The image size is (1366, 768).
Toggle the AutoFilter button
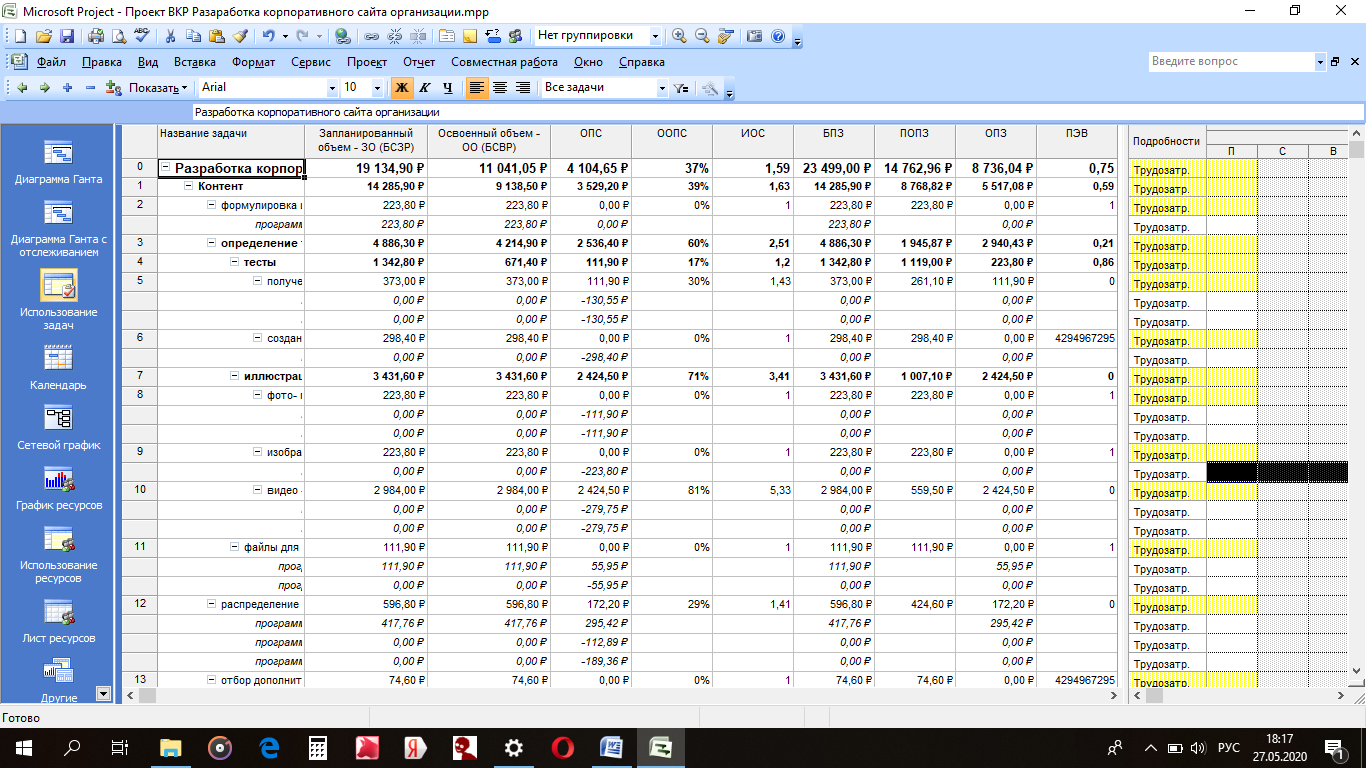681,88
